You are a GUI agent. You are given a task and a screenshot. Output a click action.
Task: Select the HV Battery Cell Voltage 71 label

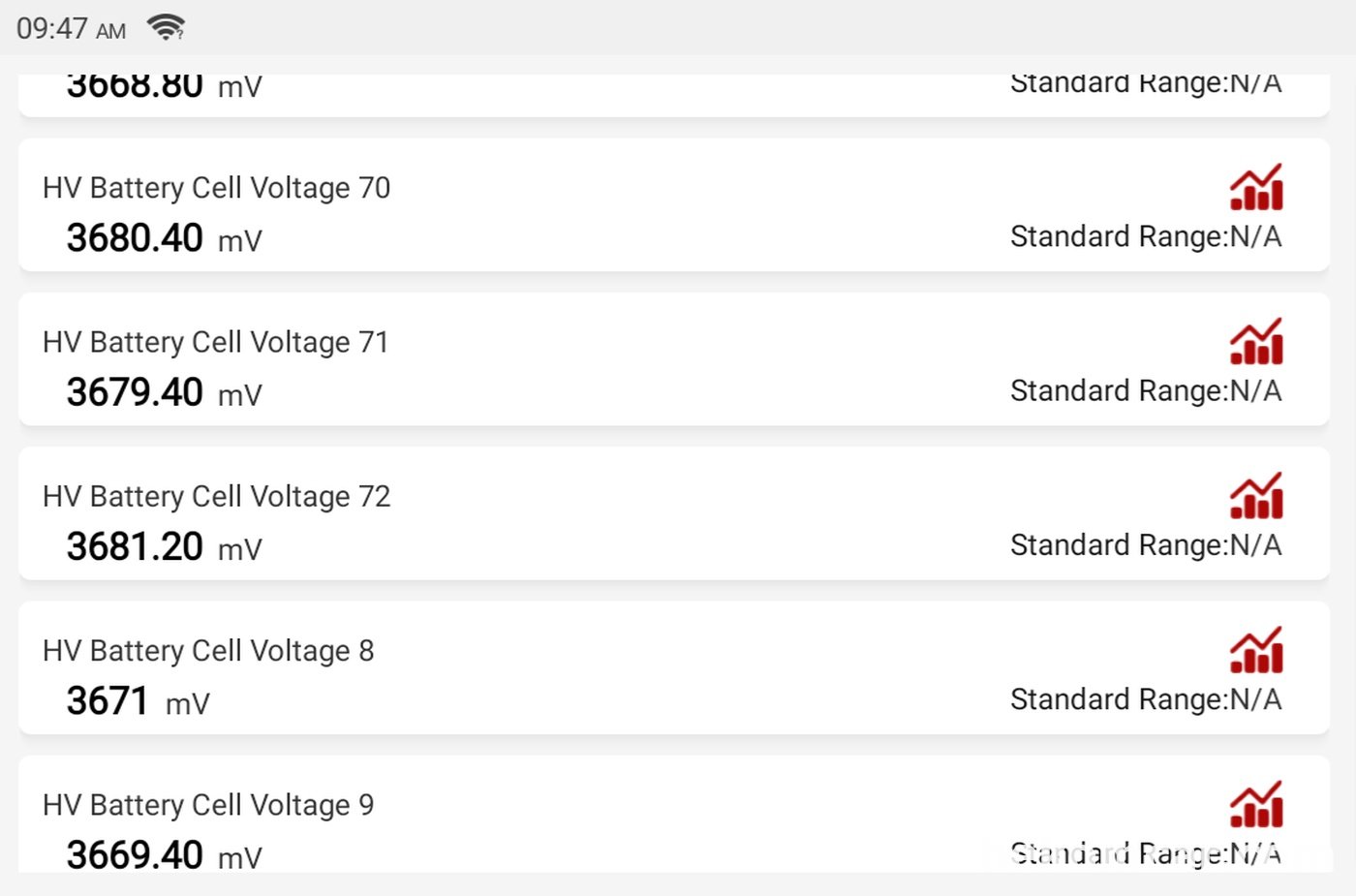[x=215, y=341]
